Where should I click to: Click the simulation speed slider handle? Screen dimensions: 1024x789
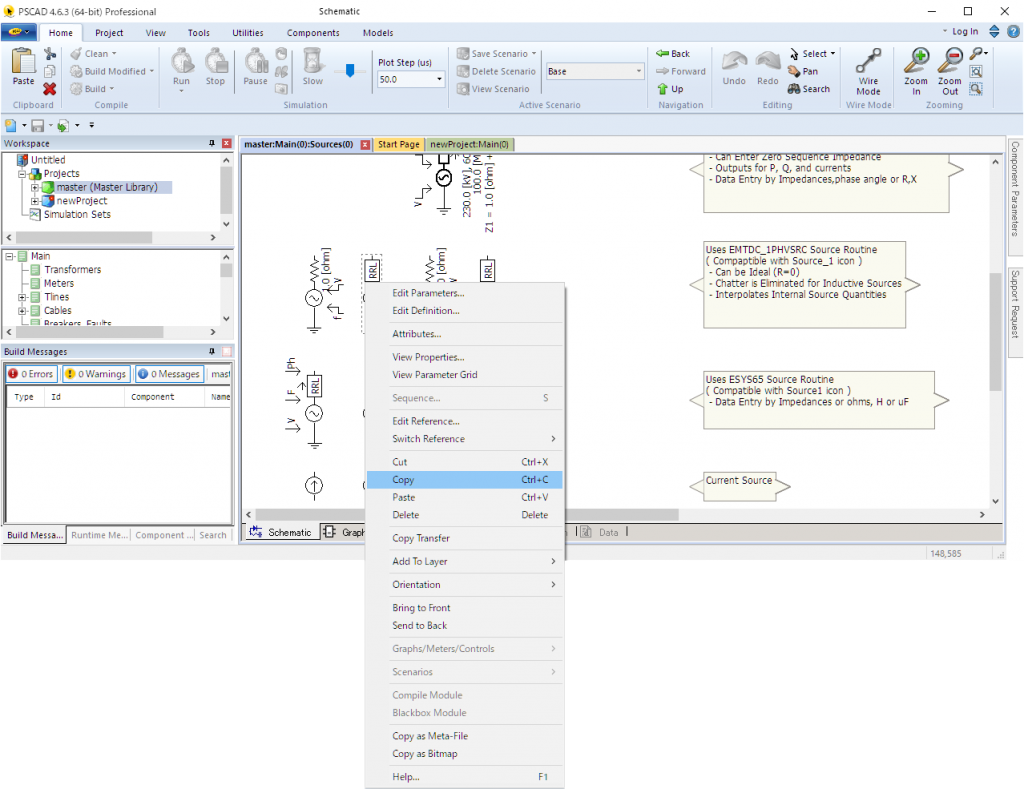(x=349, y=71)
